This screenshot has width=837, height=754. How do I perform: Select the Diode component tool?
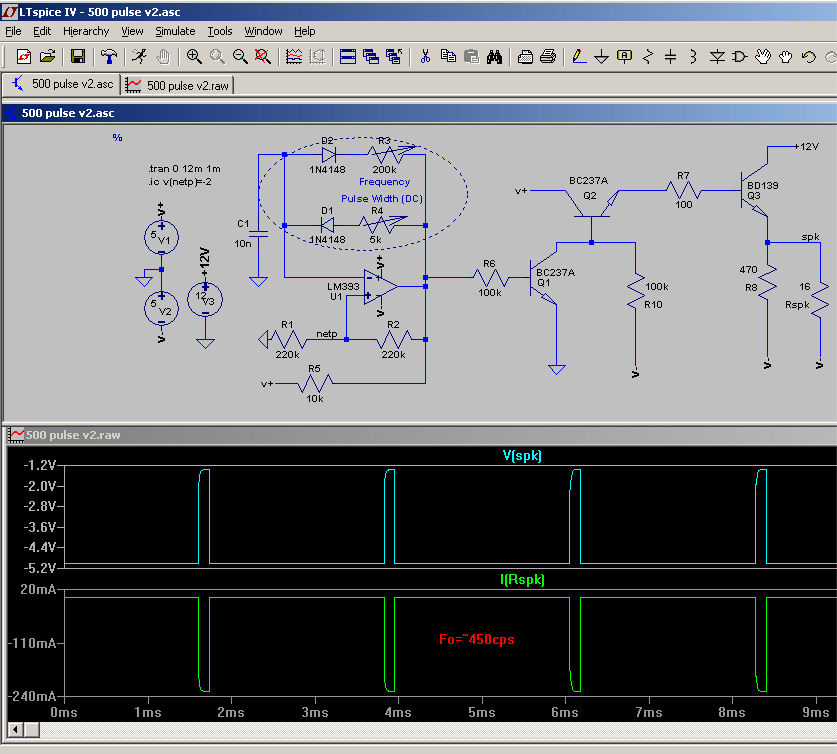tap(717, 57)
